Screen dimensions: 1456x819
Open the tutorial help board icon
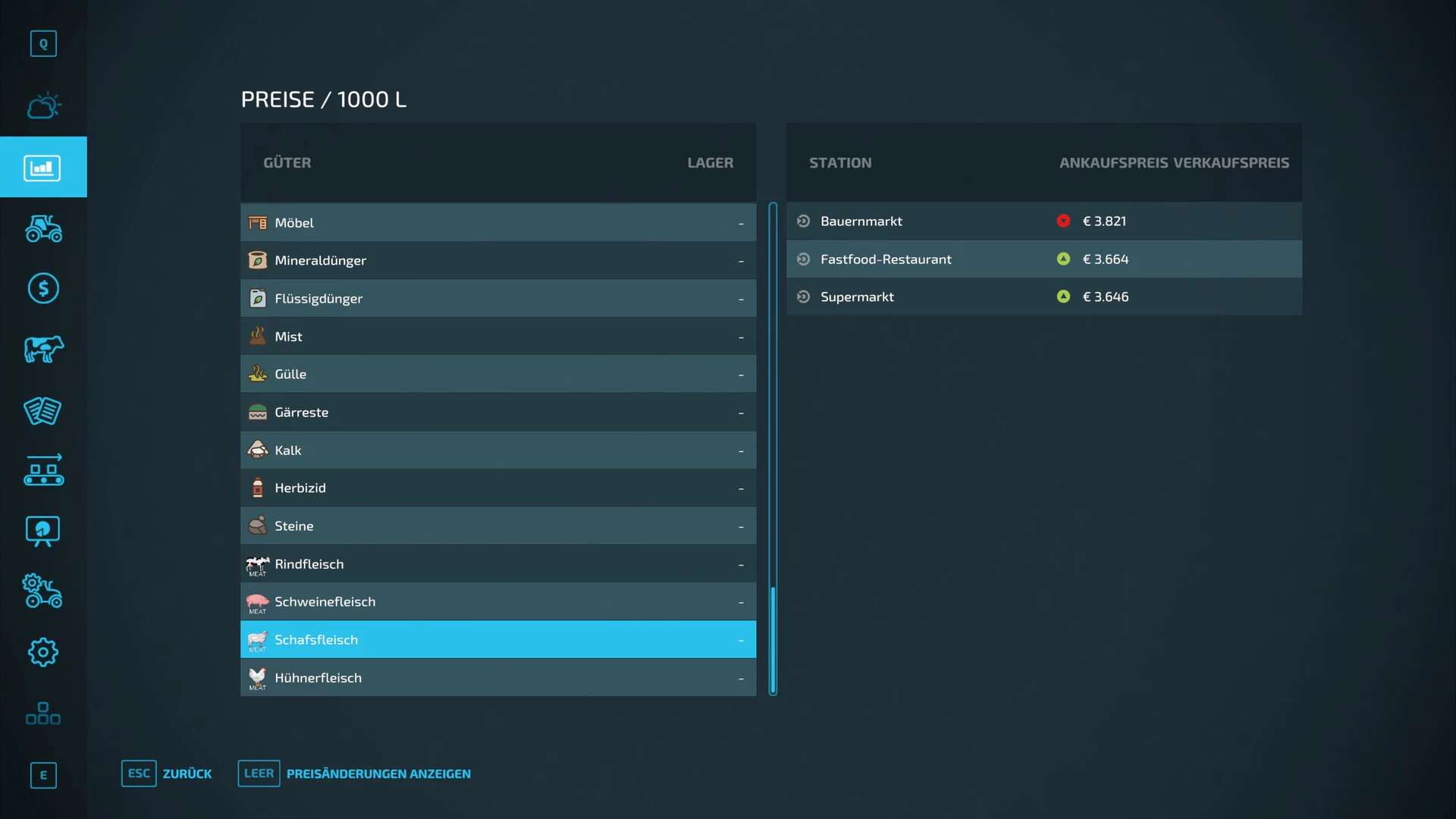click(43, 531)
